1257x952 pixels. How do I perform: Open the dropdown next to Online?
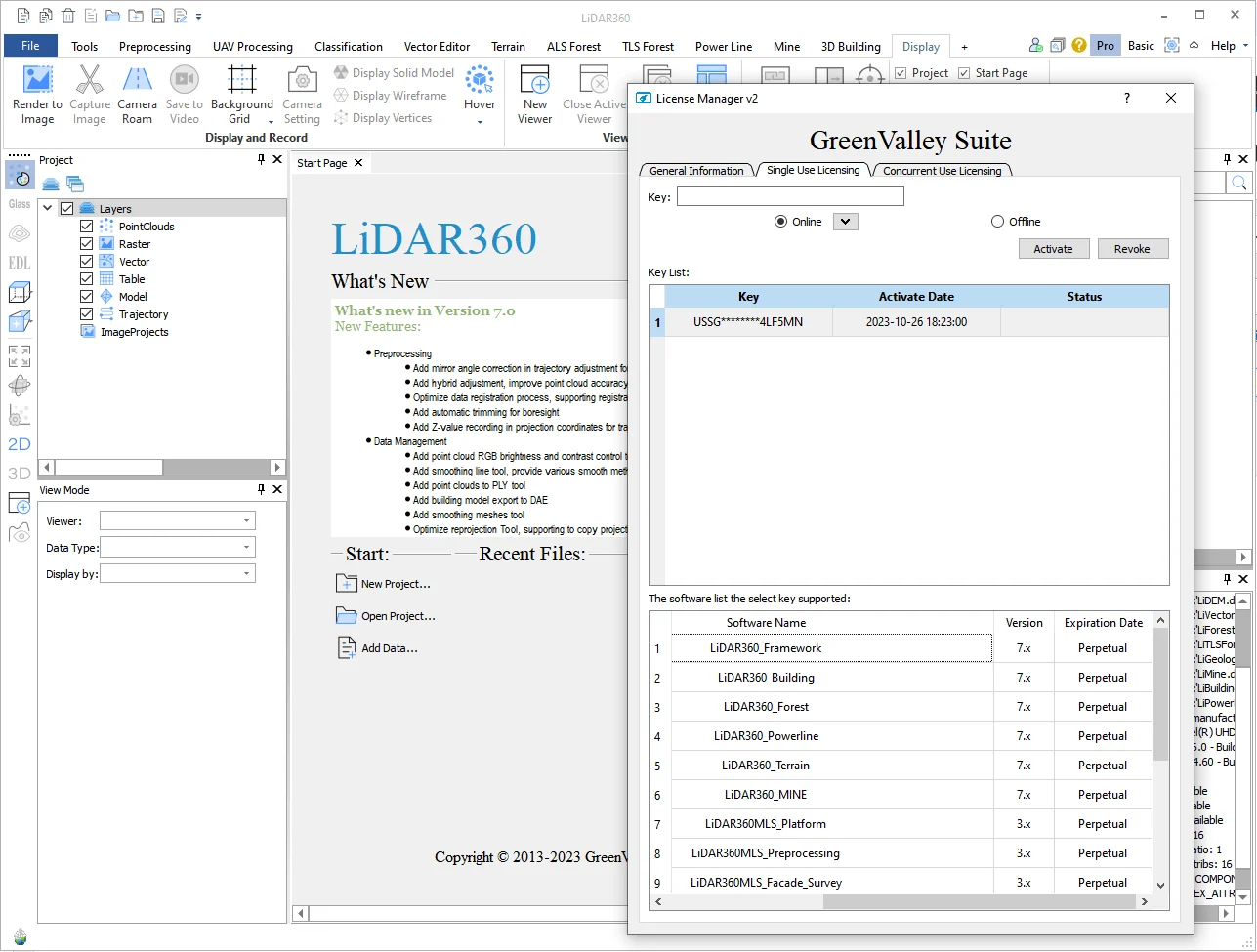point(845,222)
